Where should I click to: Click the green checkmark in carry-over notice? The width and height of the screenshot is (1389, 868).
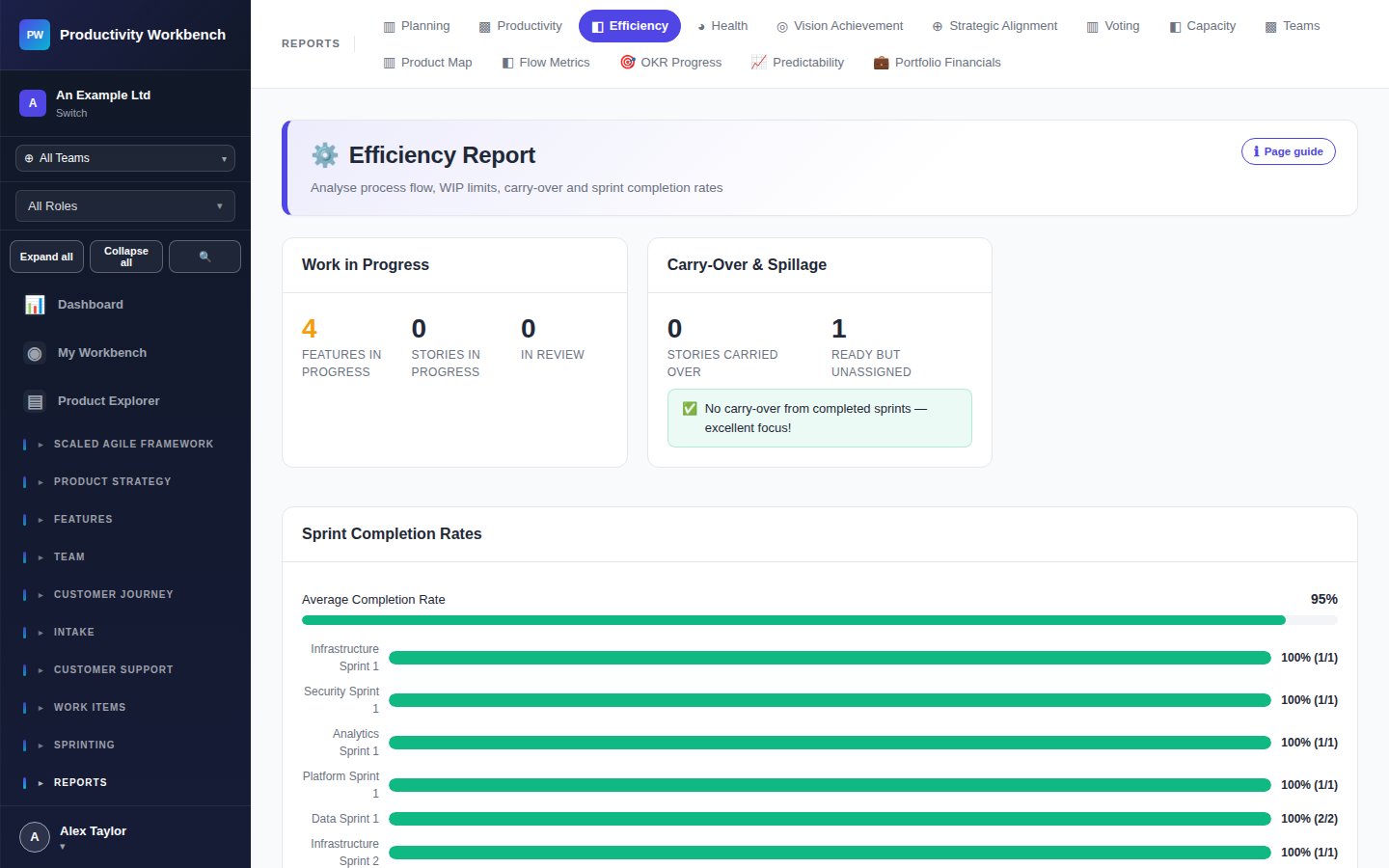(x=690, y=409)
